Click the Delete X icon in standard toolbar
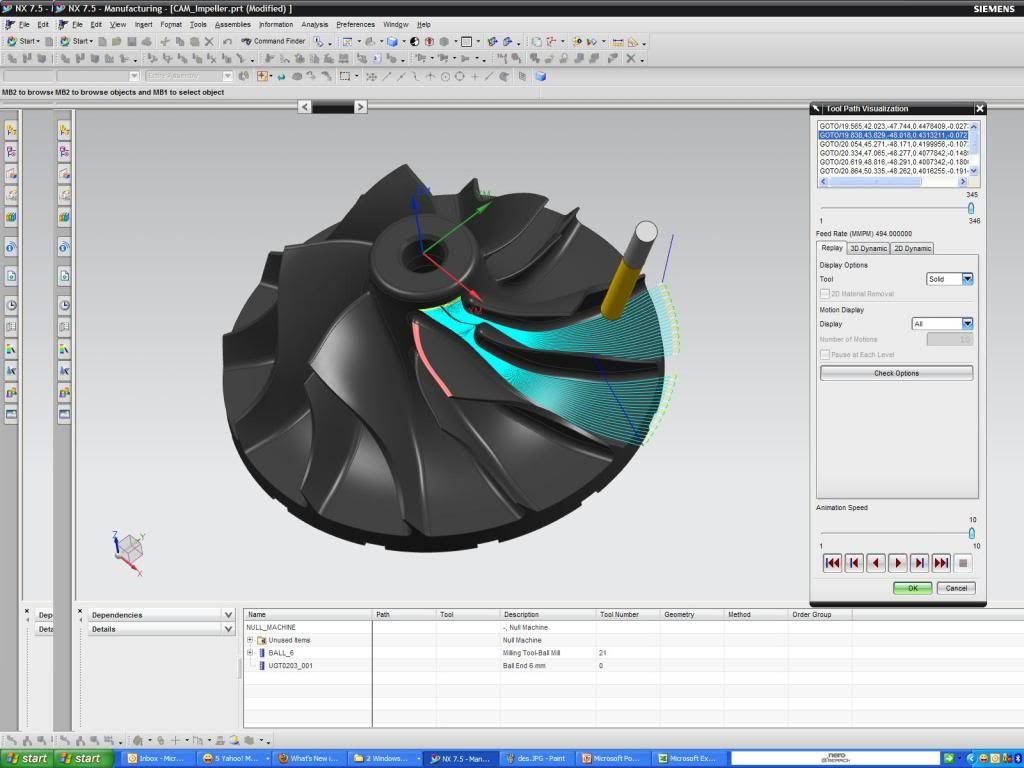The width and height of the screenshot is (1024, 768). point(209,42)
